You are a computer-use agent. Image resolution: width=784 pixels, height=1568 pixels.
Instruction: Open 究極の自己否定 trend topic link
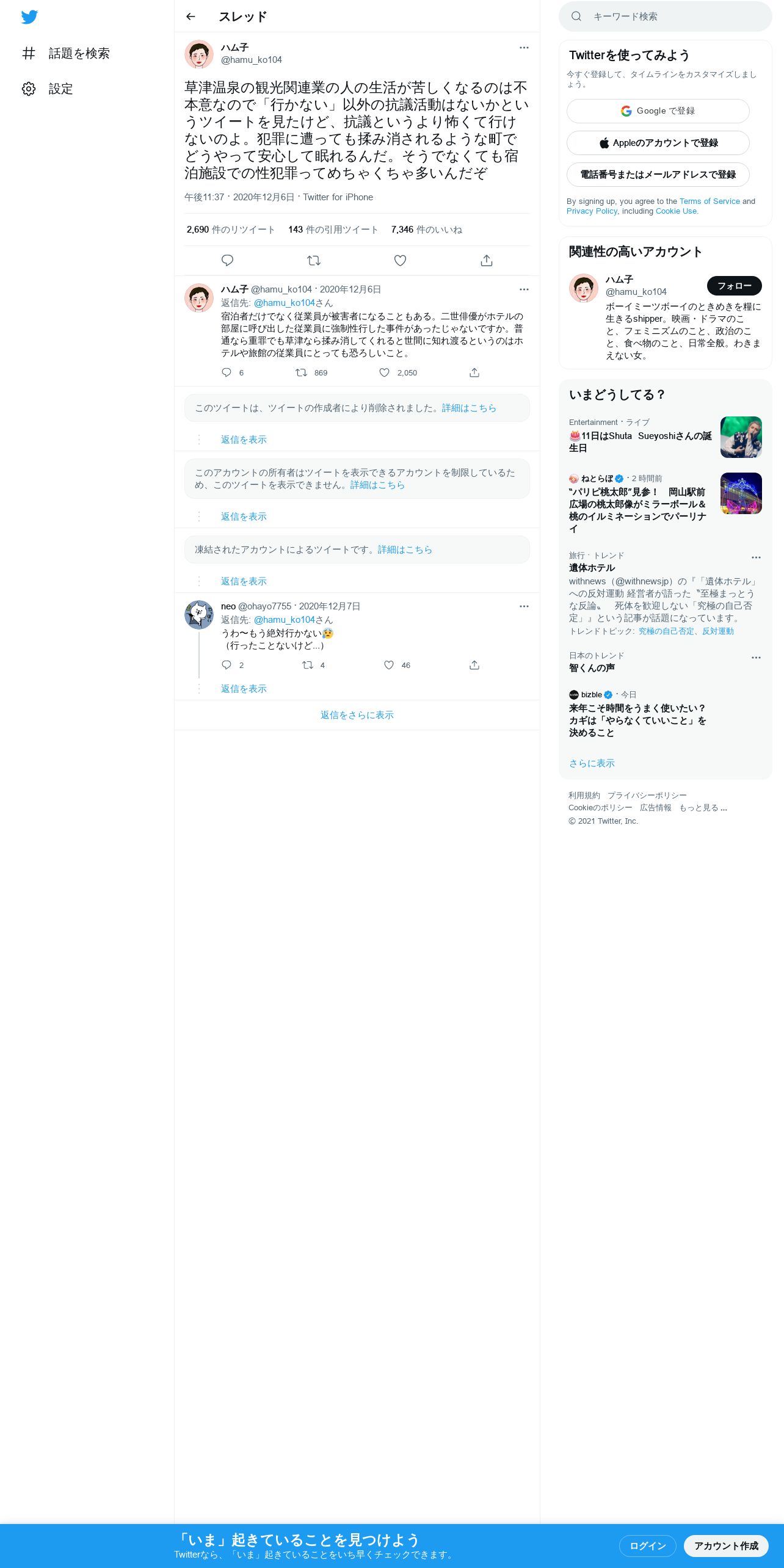(x=666, y=631)
